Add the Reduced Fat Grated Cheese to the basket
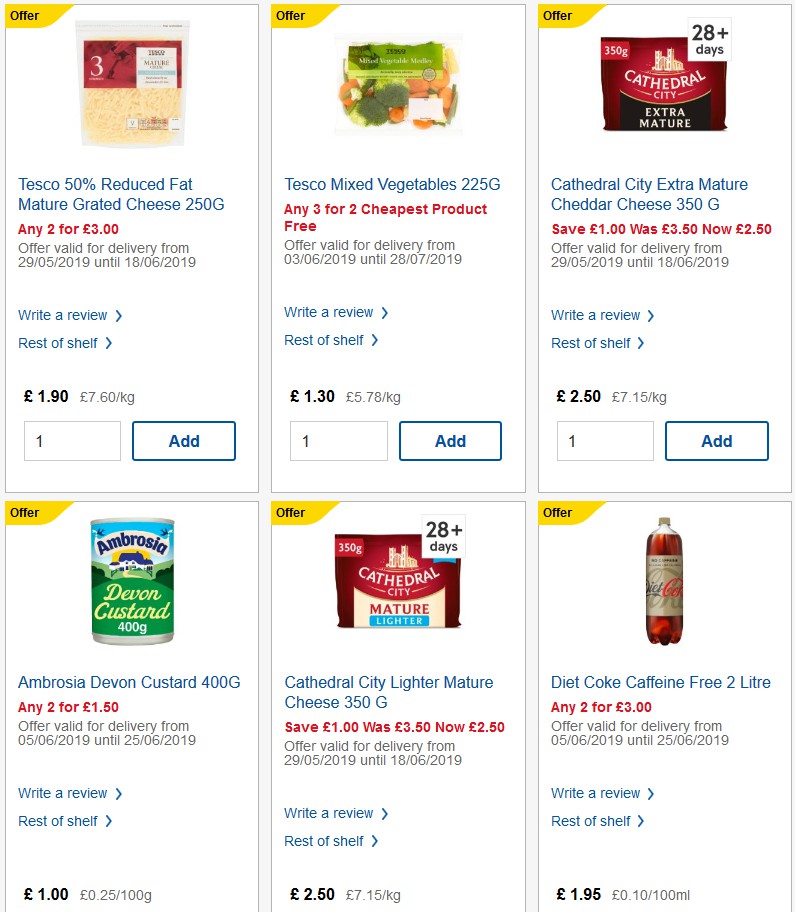Image resolution: width=795 pixels, height=912 pixels. [x=184, y=440]
